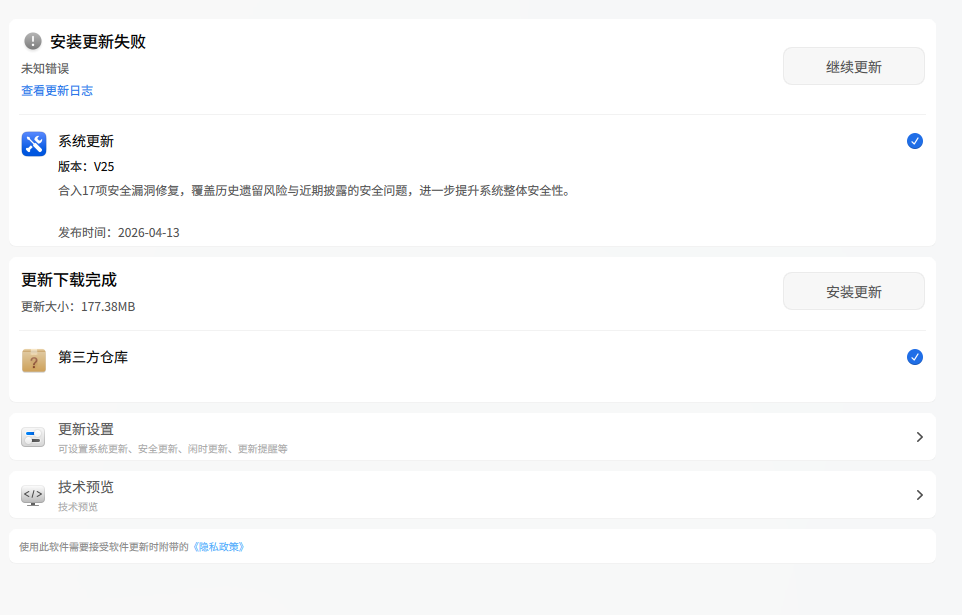Click the 更新大小：177.38MB text
The width and height of the screenshot is (962, 615).
click(78, 306)
